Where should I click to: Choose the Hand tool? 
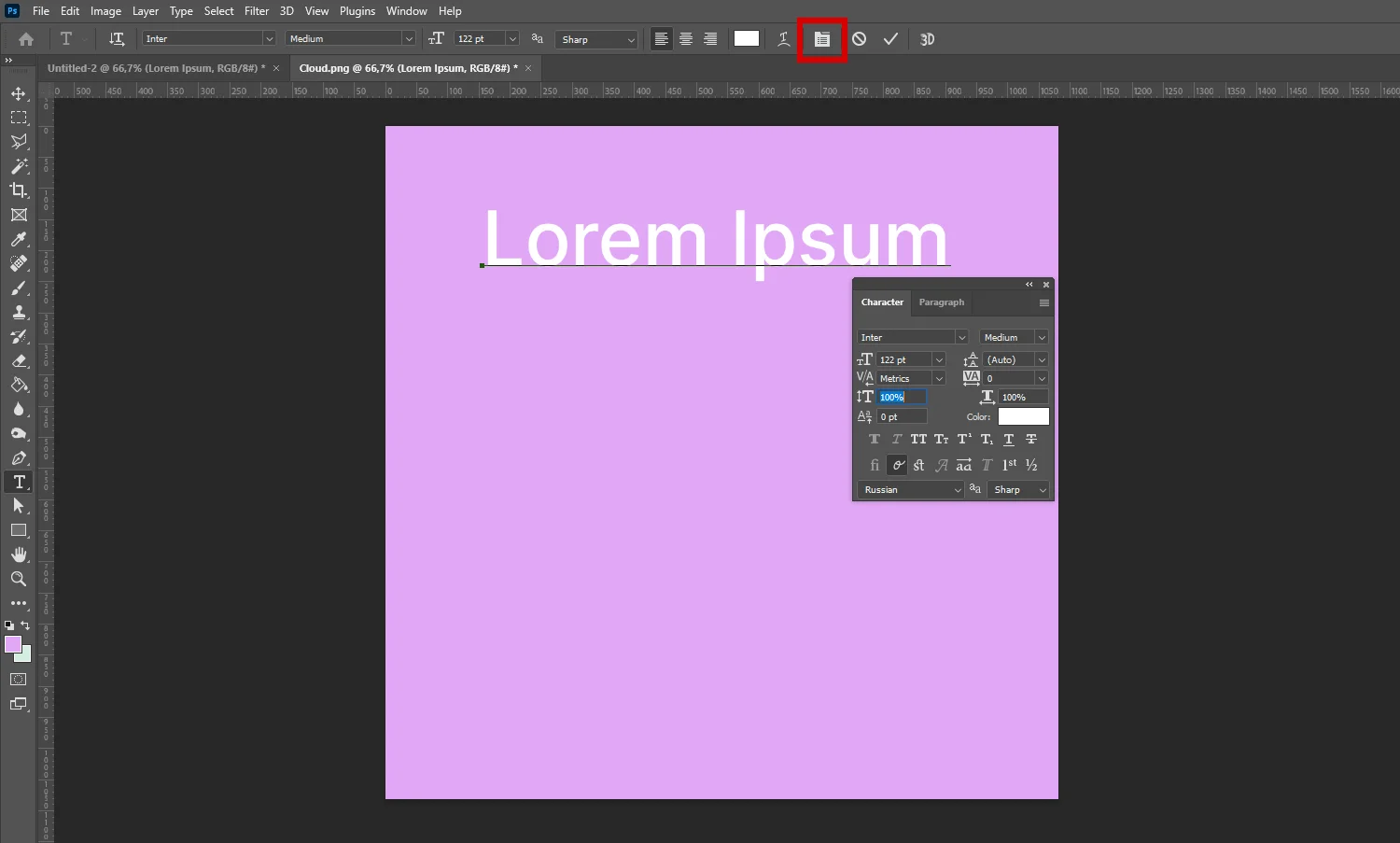[x=19, y=555]
